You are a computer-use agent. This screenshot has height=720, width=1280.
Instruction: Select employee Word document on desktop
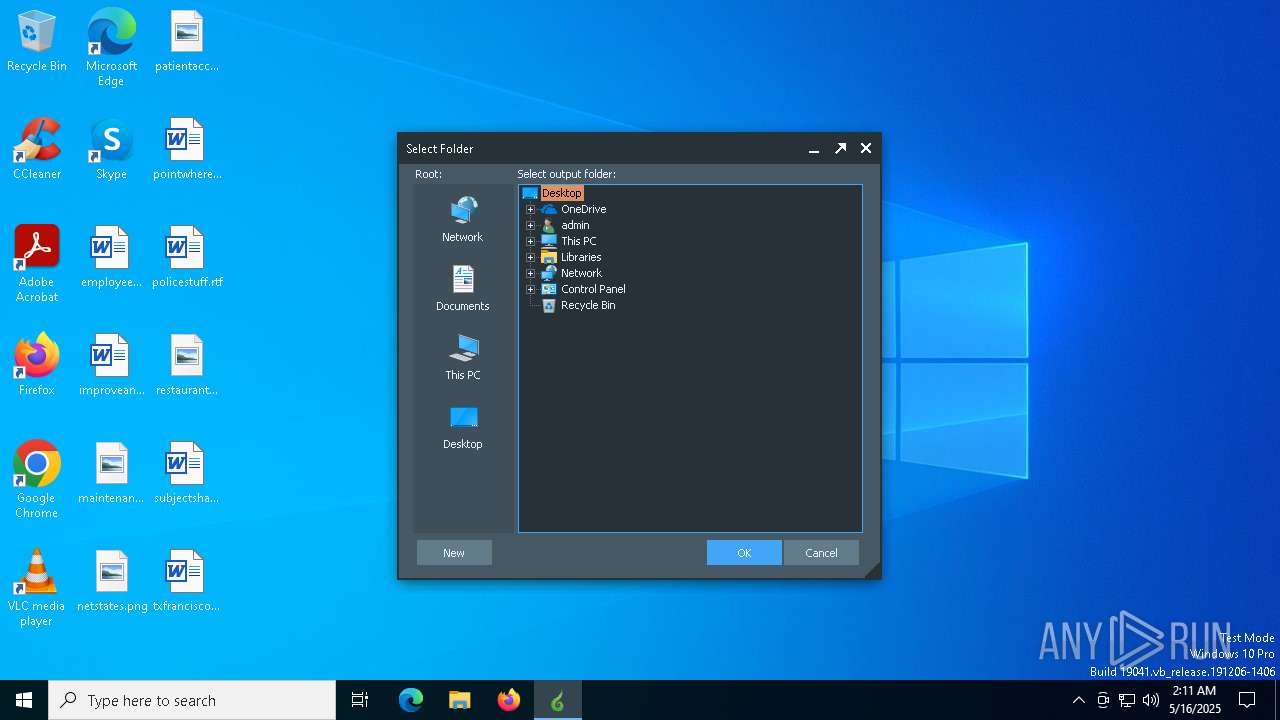pyautogui.click(x=111, y=258)
